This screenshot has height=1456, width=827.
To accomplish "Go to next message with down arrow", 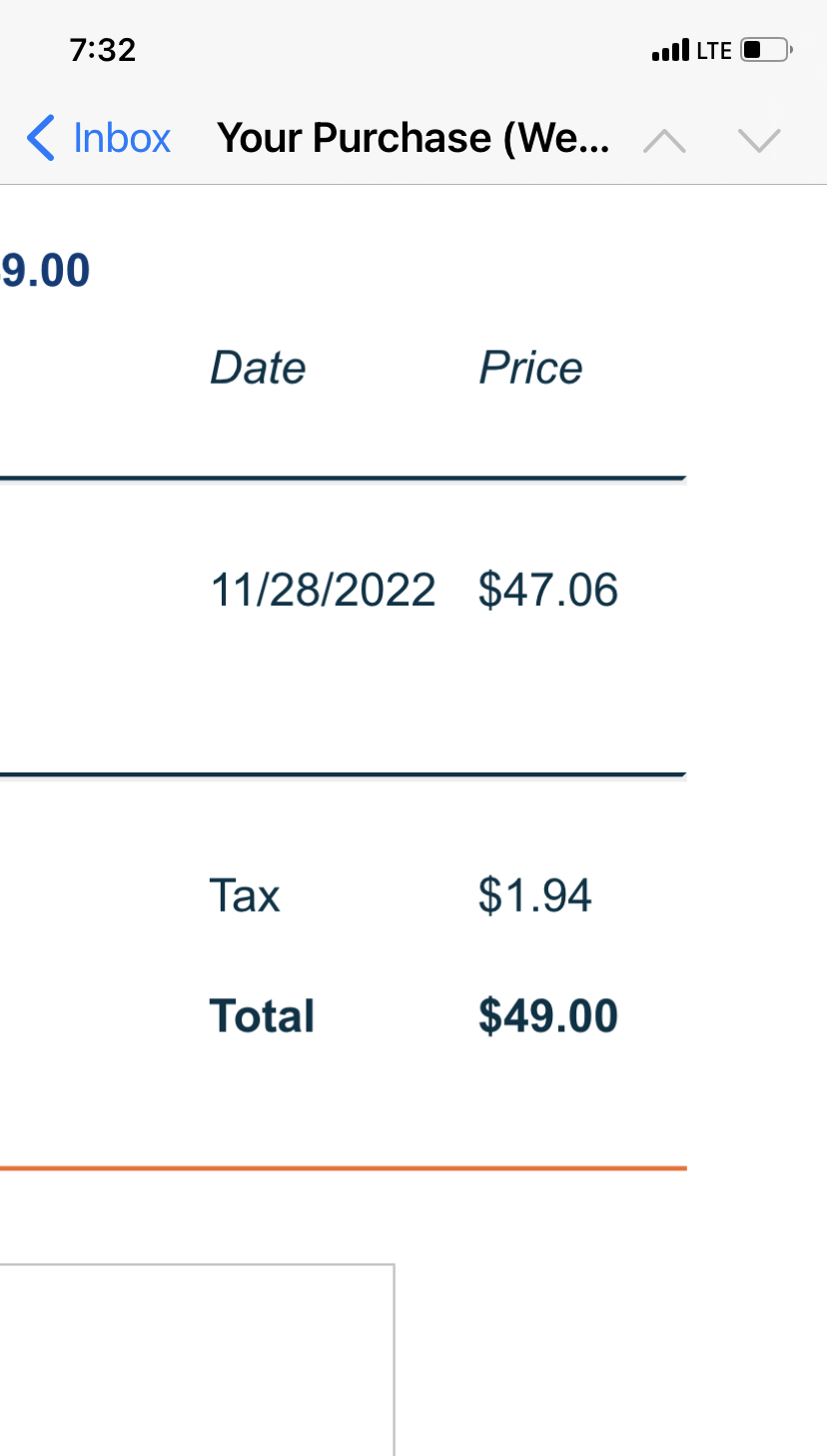I will 759,141.
